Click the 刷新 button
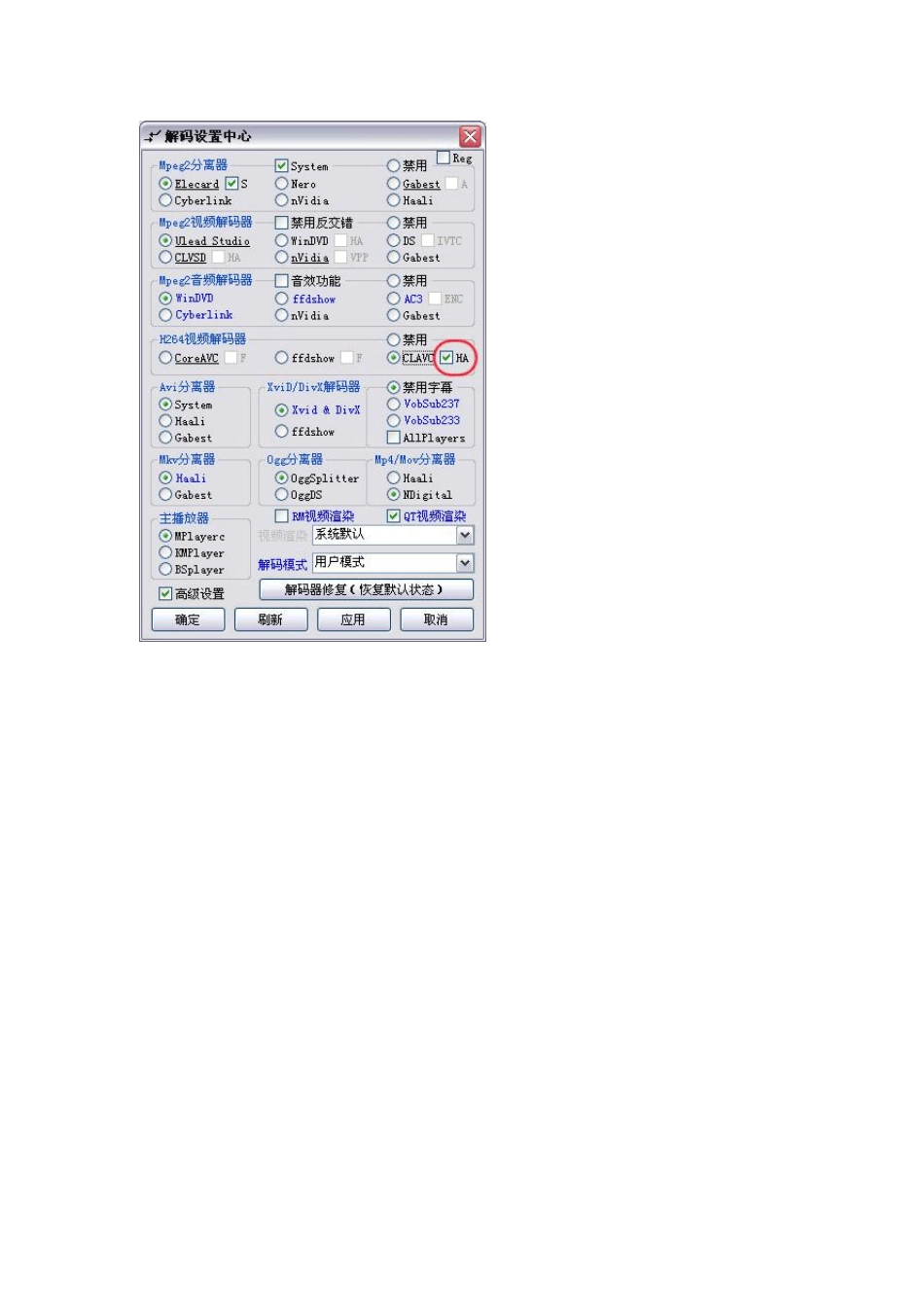Image resolution: width=924 pixels, height=1307 pixels. click(270, 619)
